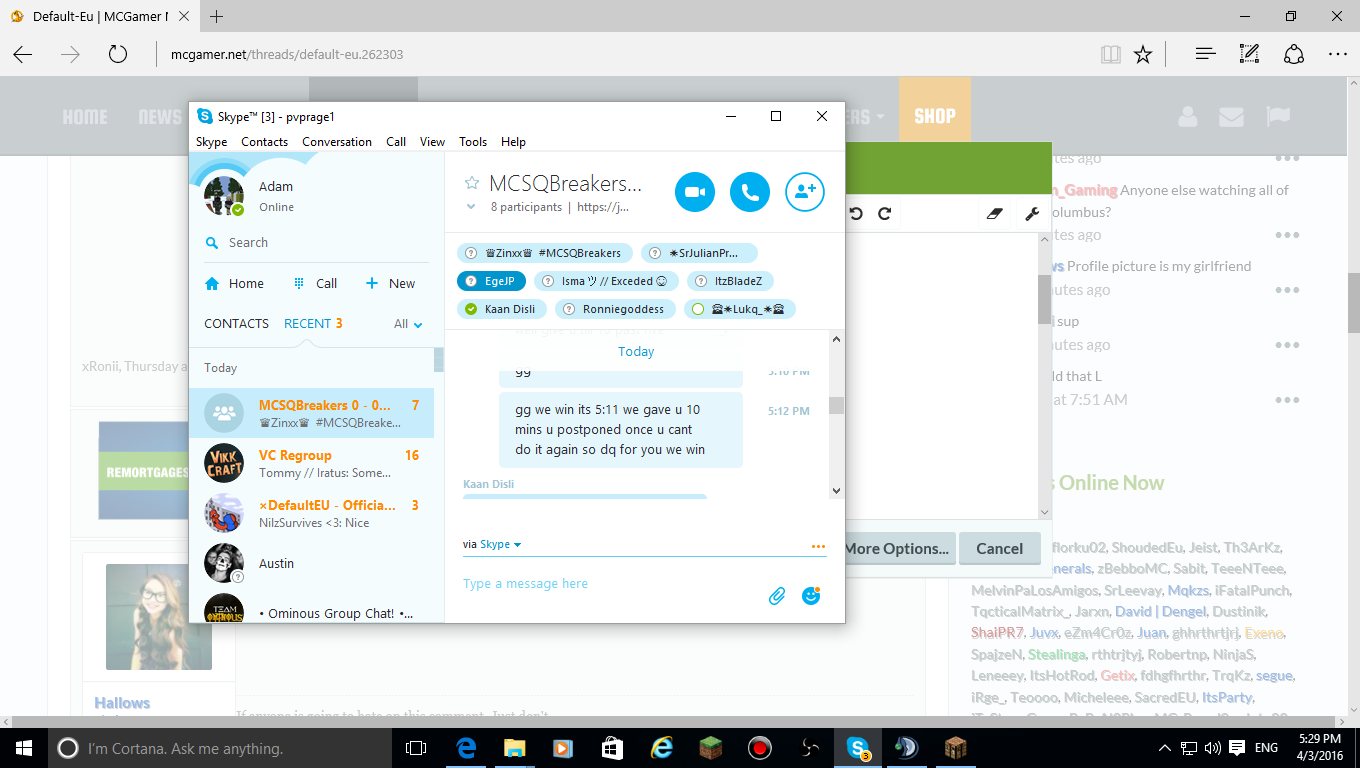Open the Conversation menu
The image size is (1360, 768).
tap(337, 142)
